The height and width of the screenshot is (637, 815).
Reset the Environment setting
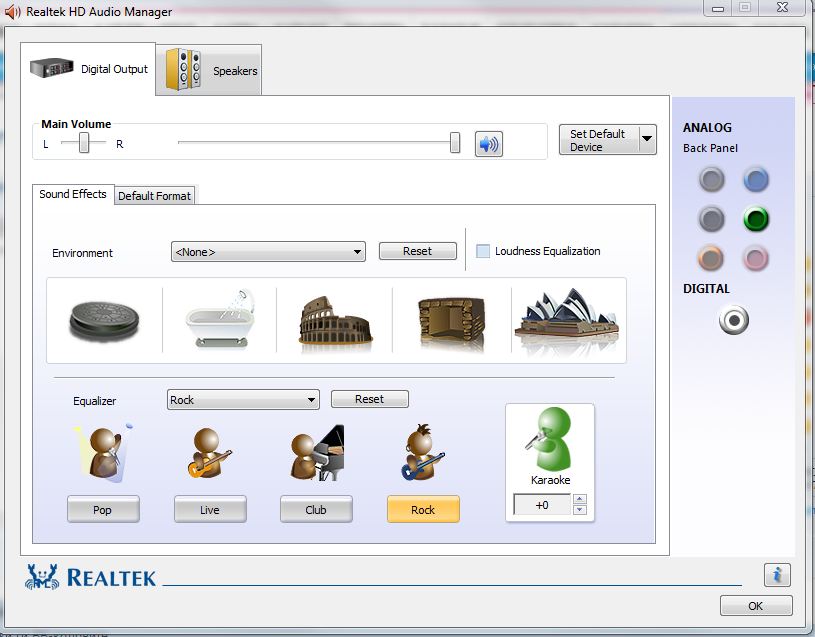point(417,251)
